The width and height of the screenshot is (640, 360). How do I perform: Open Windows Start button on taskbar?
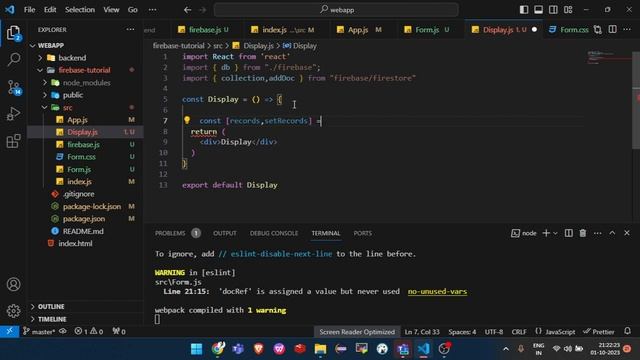tap(196, 349)
